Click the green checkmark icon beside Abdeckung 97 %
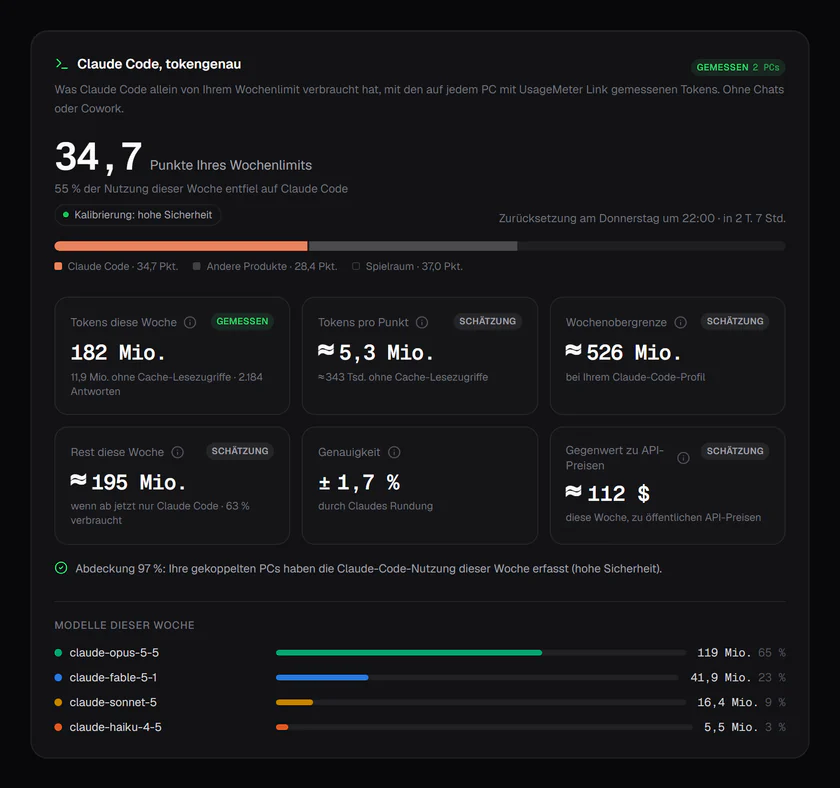 click(x=61, y=568)
